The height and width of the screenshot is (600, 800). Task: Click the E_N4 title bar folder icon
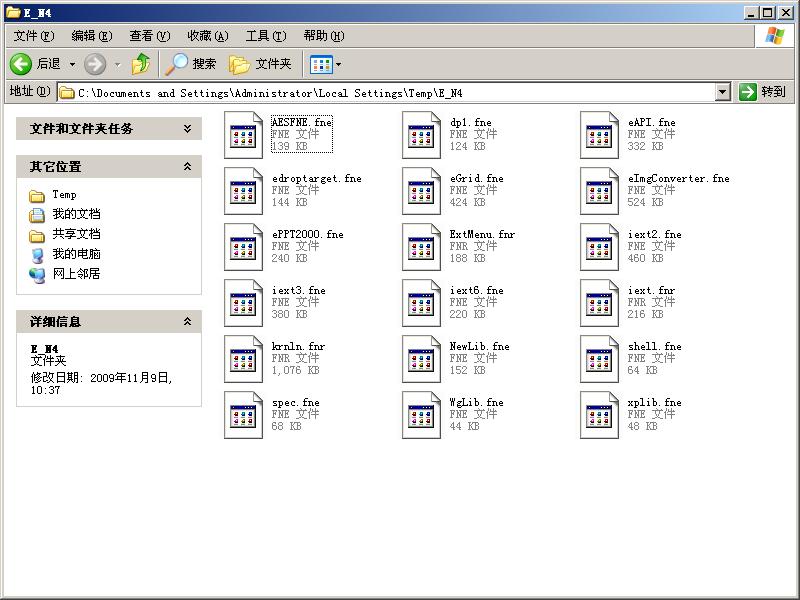point(13,12)
